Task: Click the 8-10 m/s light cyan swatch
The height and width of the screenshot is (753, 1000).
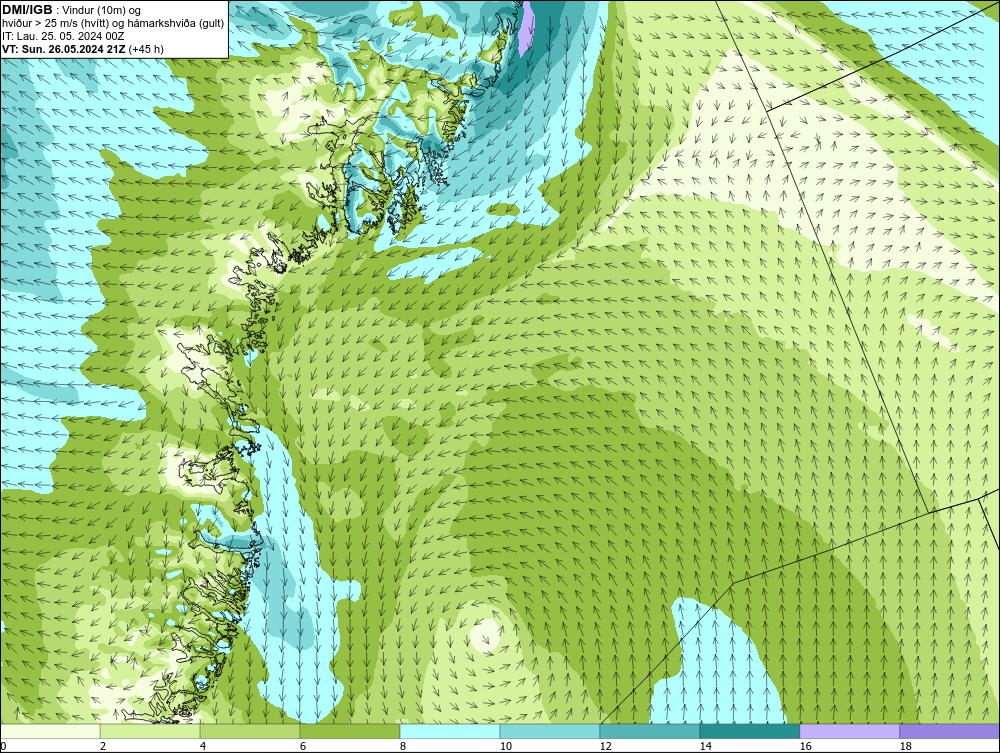Action: (x=450, y=731)
